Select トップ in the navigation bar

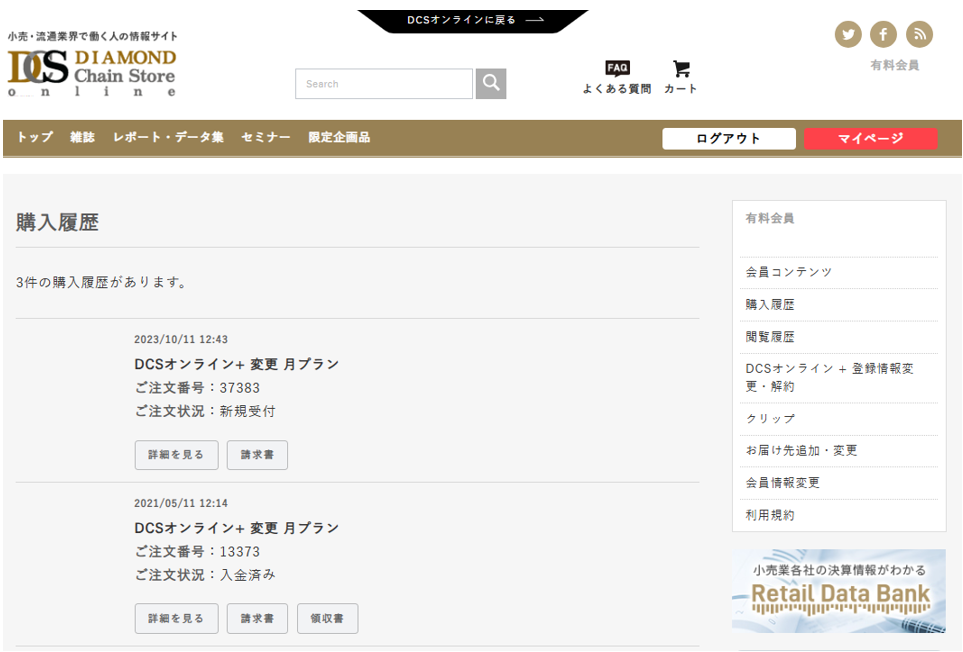point(35,138)
